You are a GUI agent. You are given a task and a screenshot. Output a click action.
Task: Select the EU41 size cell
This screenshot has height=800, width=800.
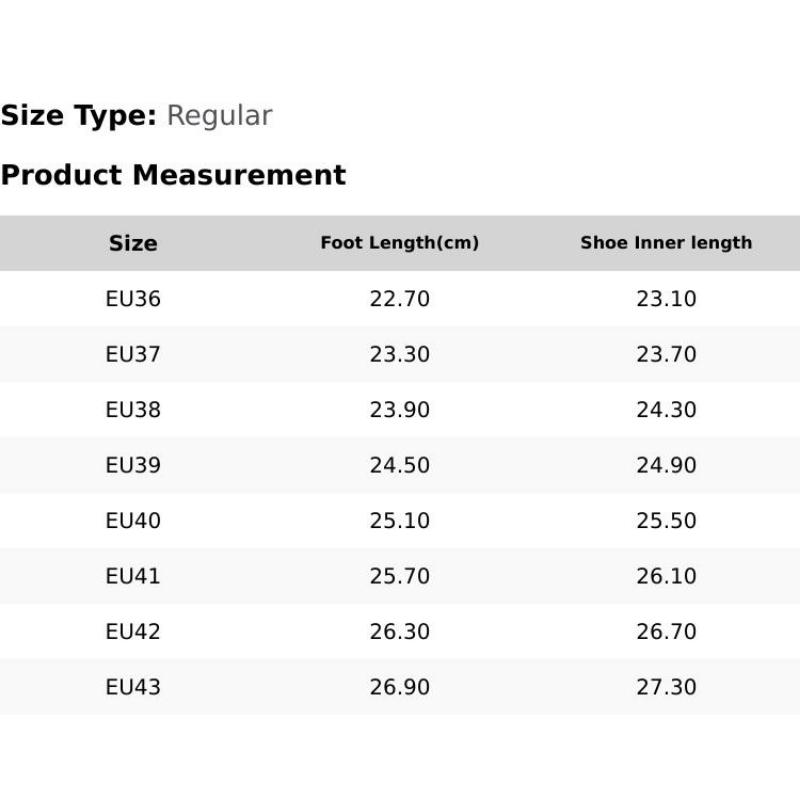[x=133, y=576]
